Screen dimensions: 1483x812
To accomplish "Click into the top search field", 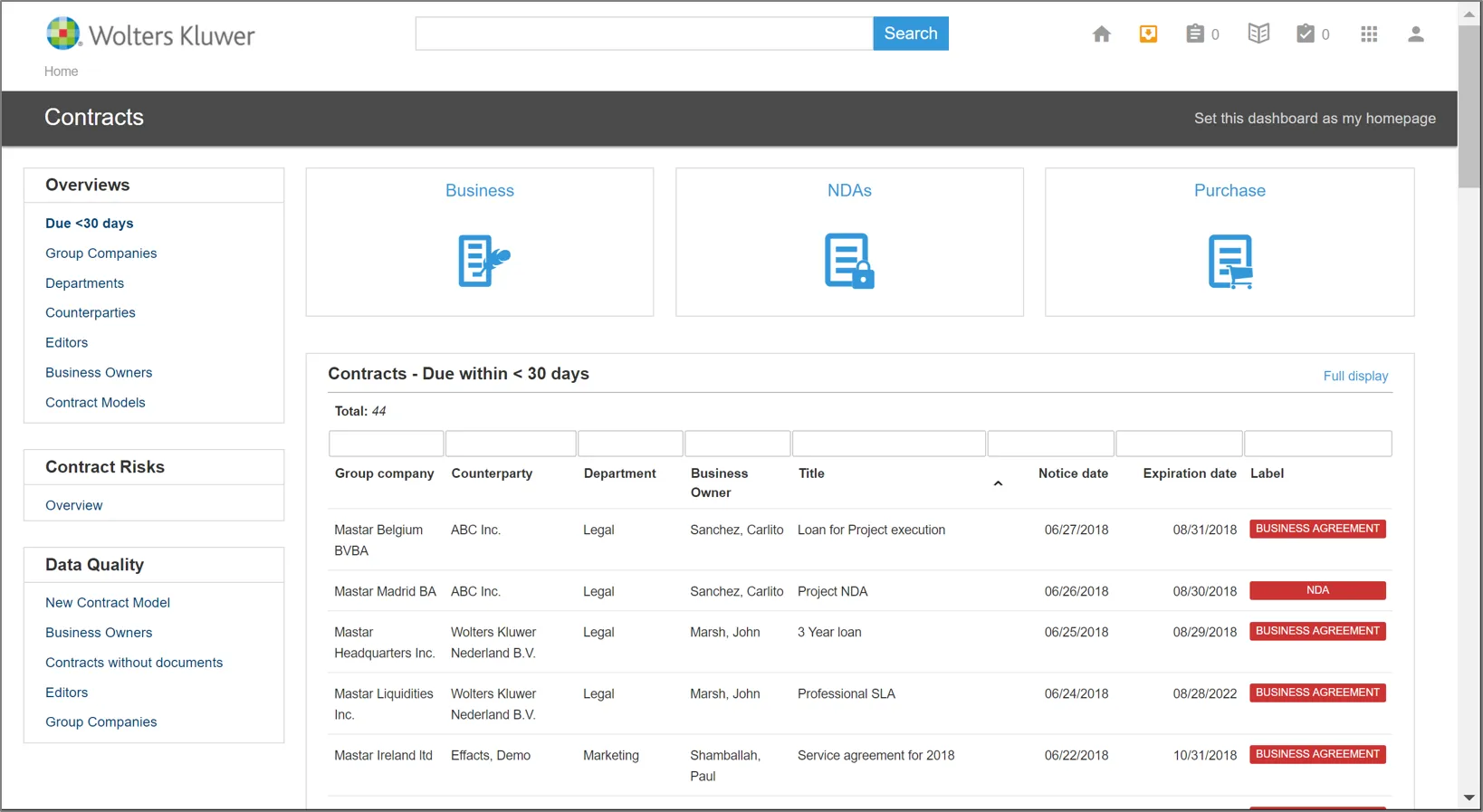I will 644,33.
